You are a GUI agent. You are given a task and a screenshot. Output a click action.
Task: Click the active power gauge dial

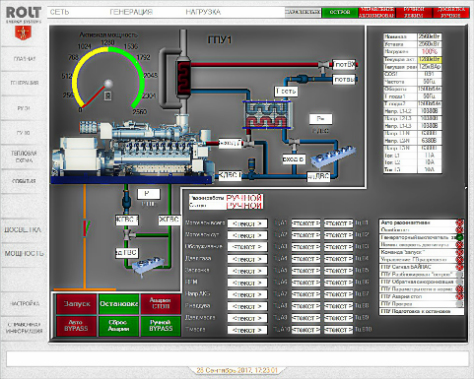point(108,78)
